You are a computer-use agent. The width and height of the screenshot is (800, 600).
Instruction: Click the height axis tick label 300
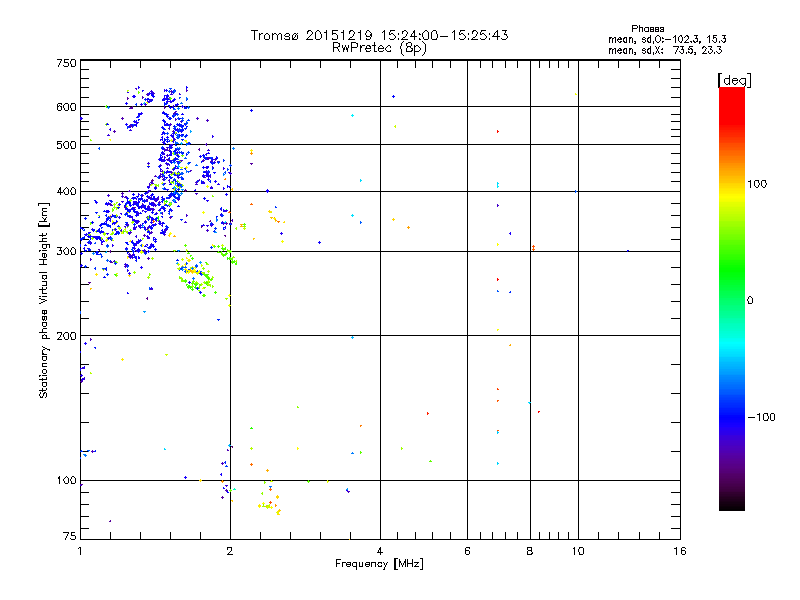pyautogui.click(x=66, y=252)
